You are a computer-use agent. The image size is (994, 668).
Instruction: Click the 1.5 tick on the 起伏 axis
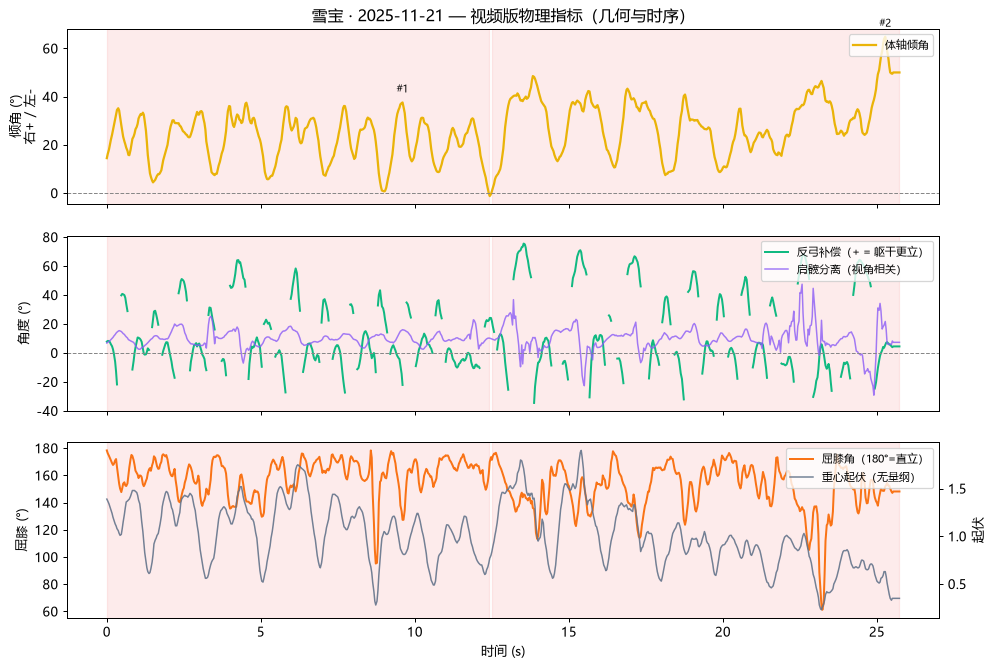point(957,489)
